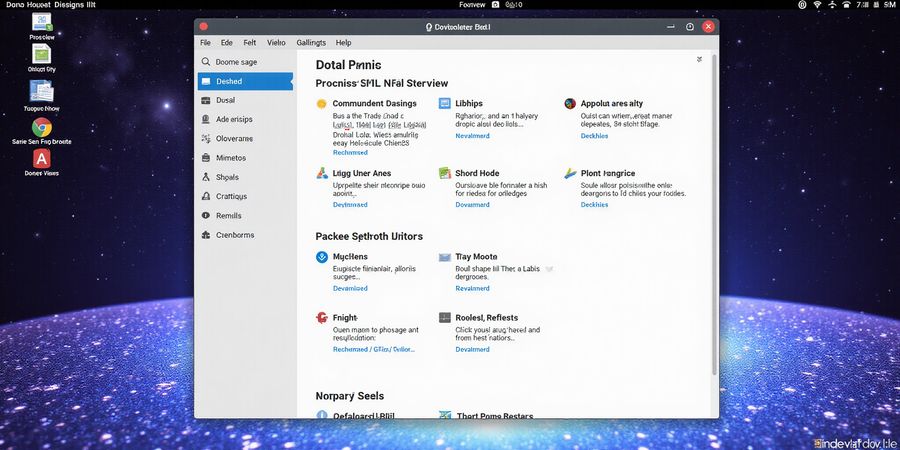The height and width of the screenshot is (450, 900).
Task: Click Shord Hode heading
Action: 477,173
